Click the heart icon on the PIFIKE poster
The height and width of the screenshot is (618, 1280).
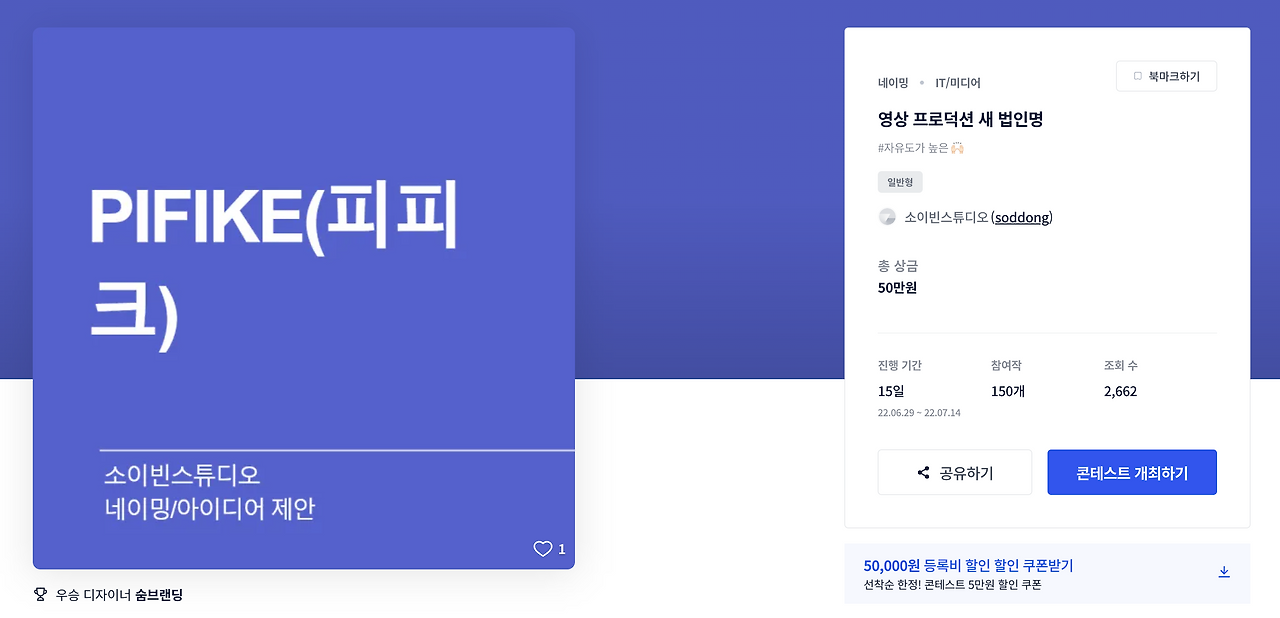pyautogui.click(x=543, y=548)
